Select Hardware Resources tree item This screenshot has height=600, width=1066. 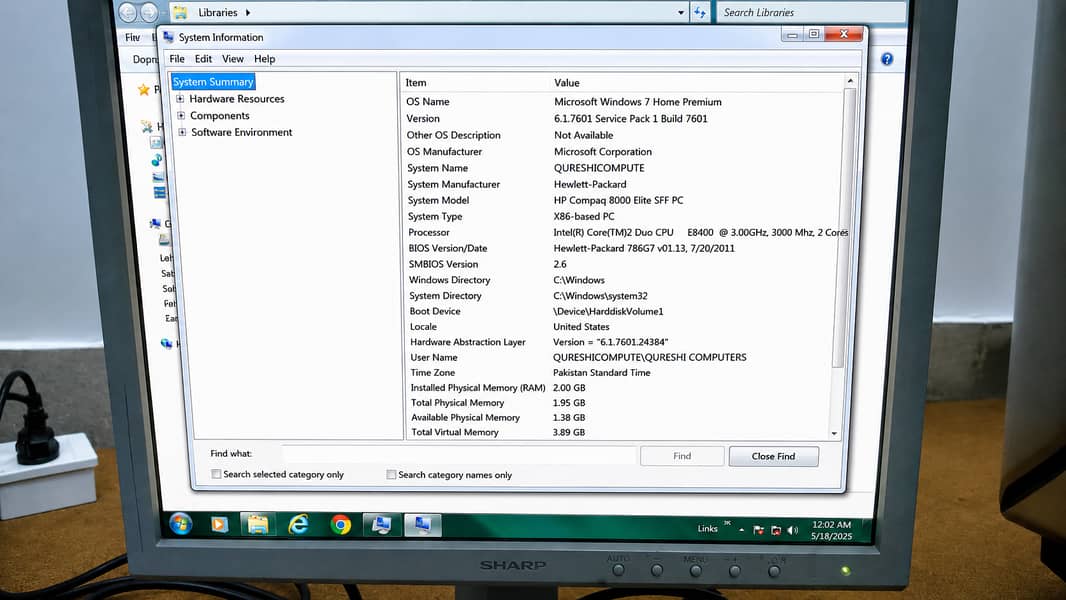pyautogui.click(x=237, y=99)
